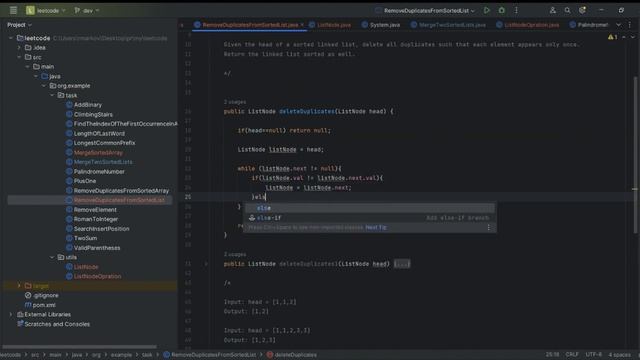Click the warning indicator in editor
The image size is (640, 360).
click(612, 37)
